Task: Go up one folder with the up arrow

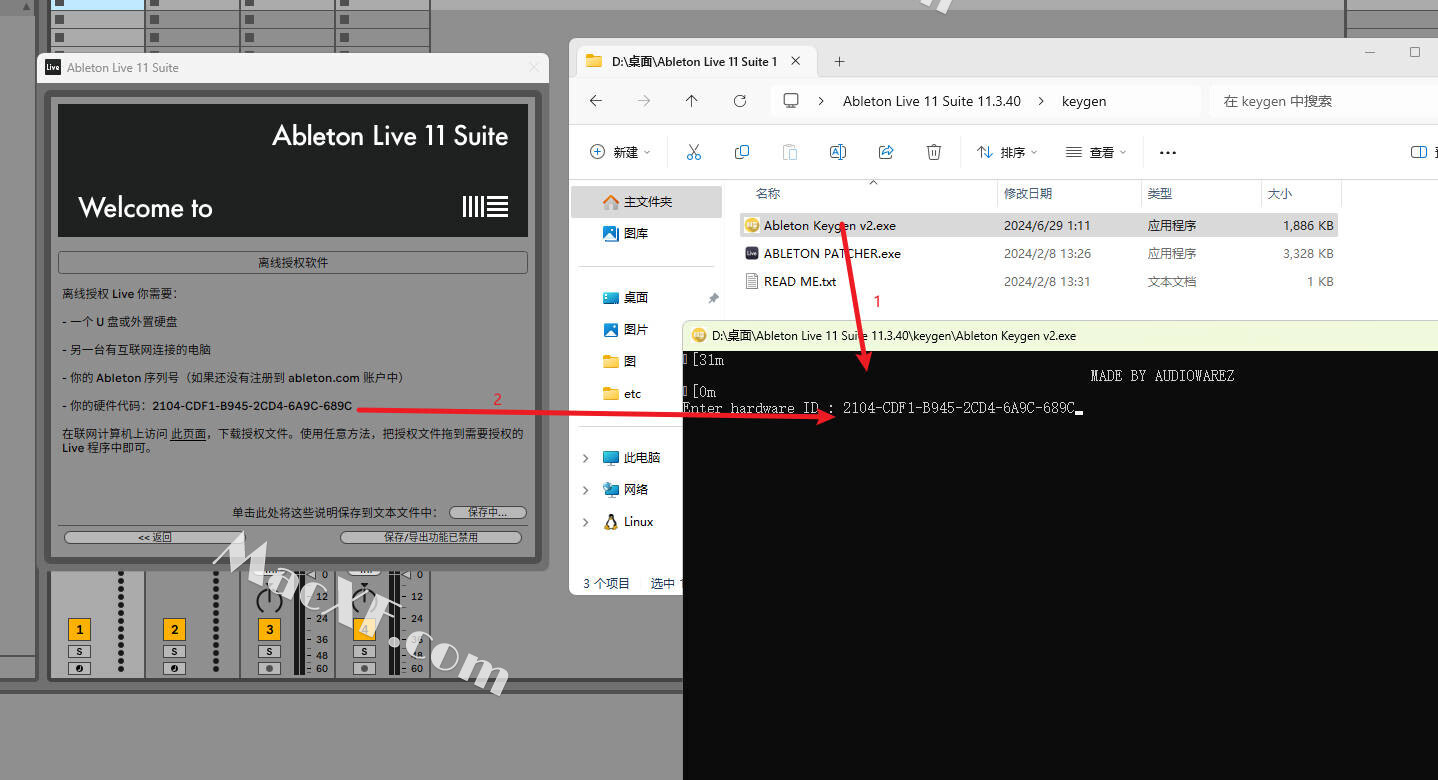Action: pos(691,101)
